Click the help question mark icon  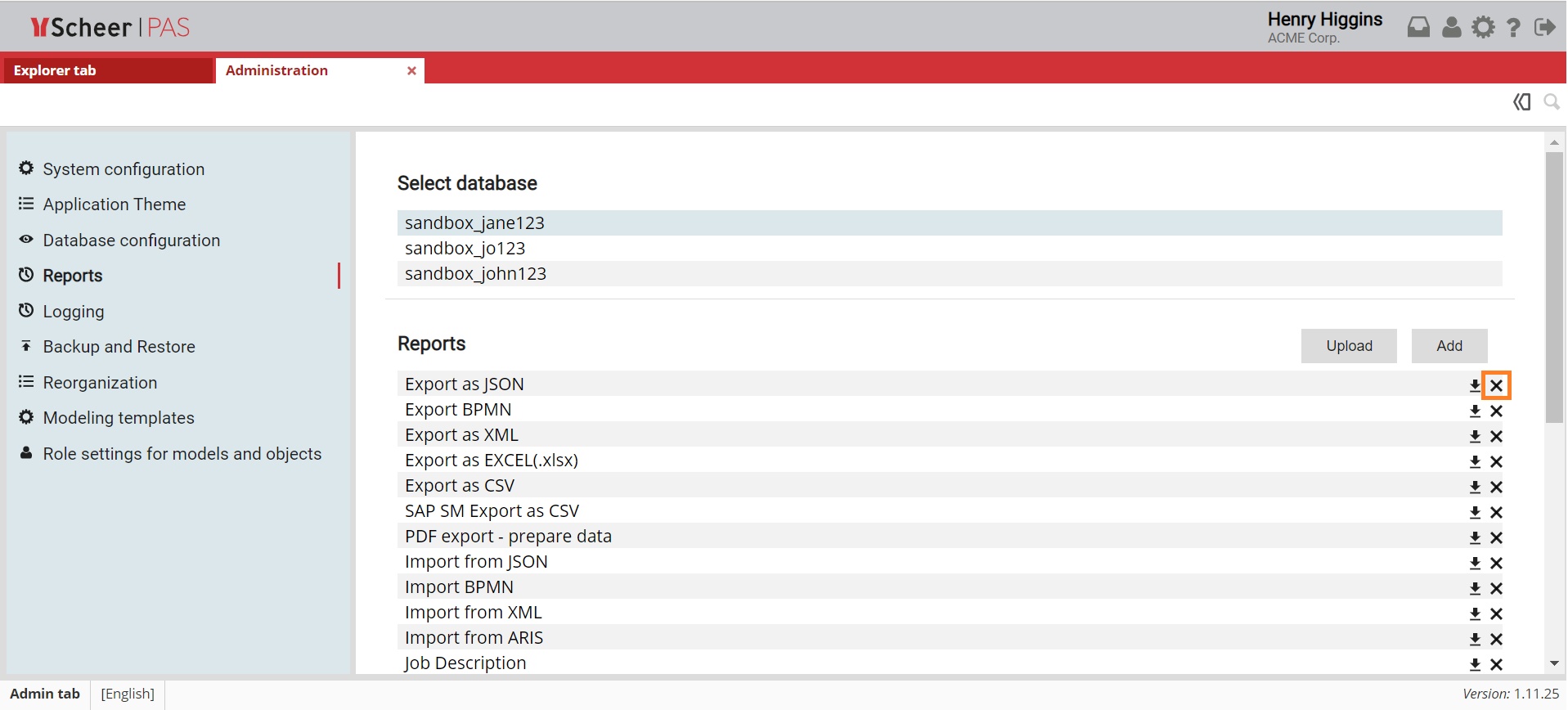[1513, 28]
